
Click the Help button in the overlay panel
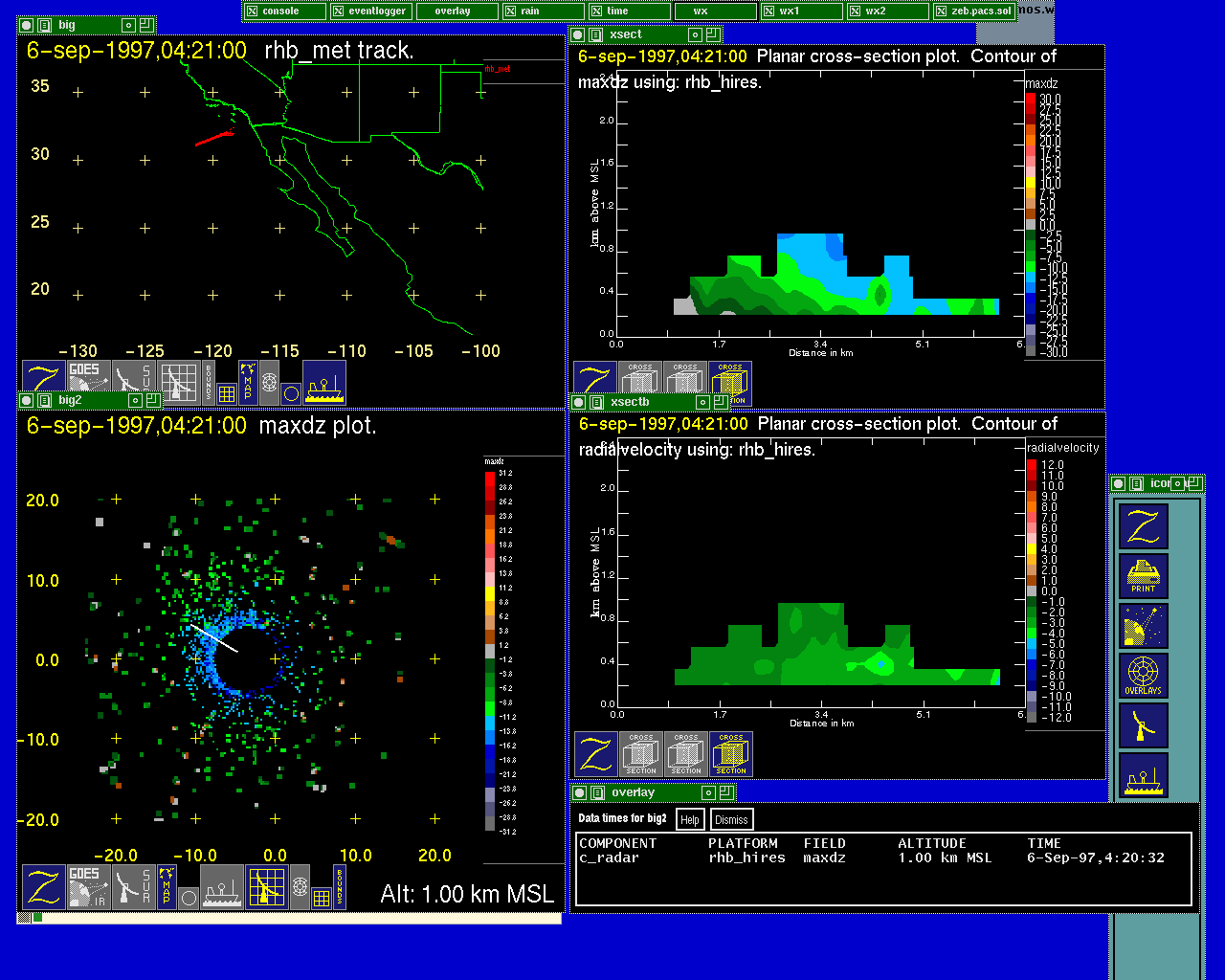pos(689,819)
